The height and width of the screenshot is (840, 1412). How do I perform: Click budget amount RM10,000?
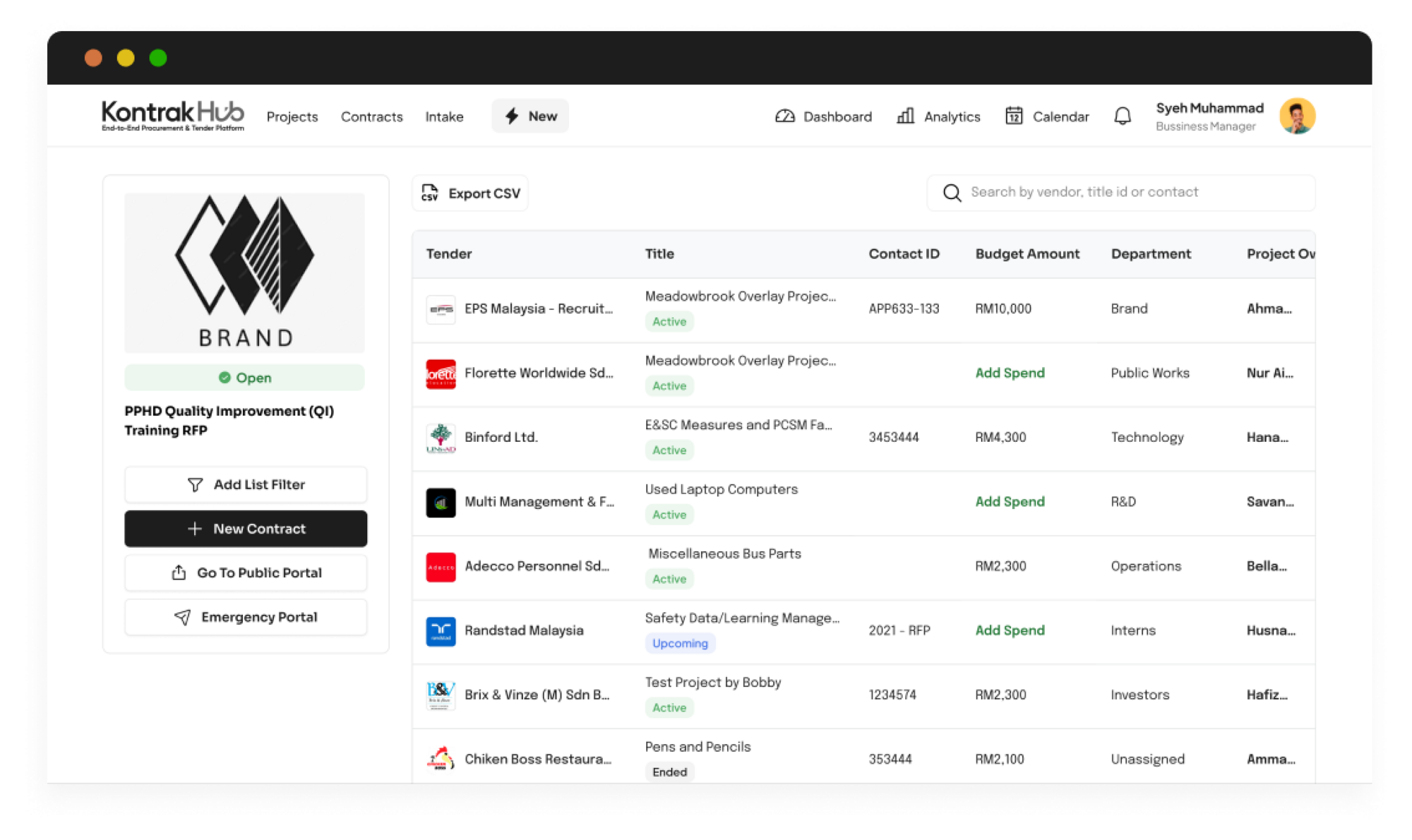pos(1003,308)
